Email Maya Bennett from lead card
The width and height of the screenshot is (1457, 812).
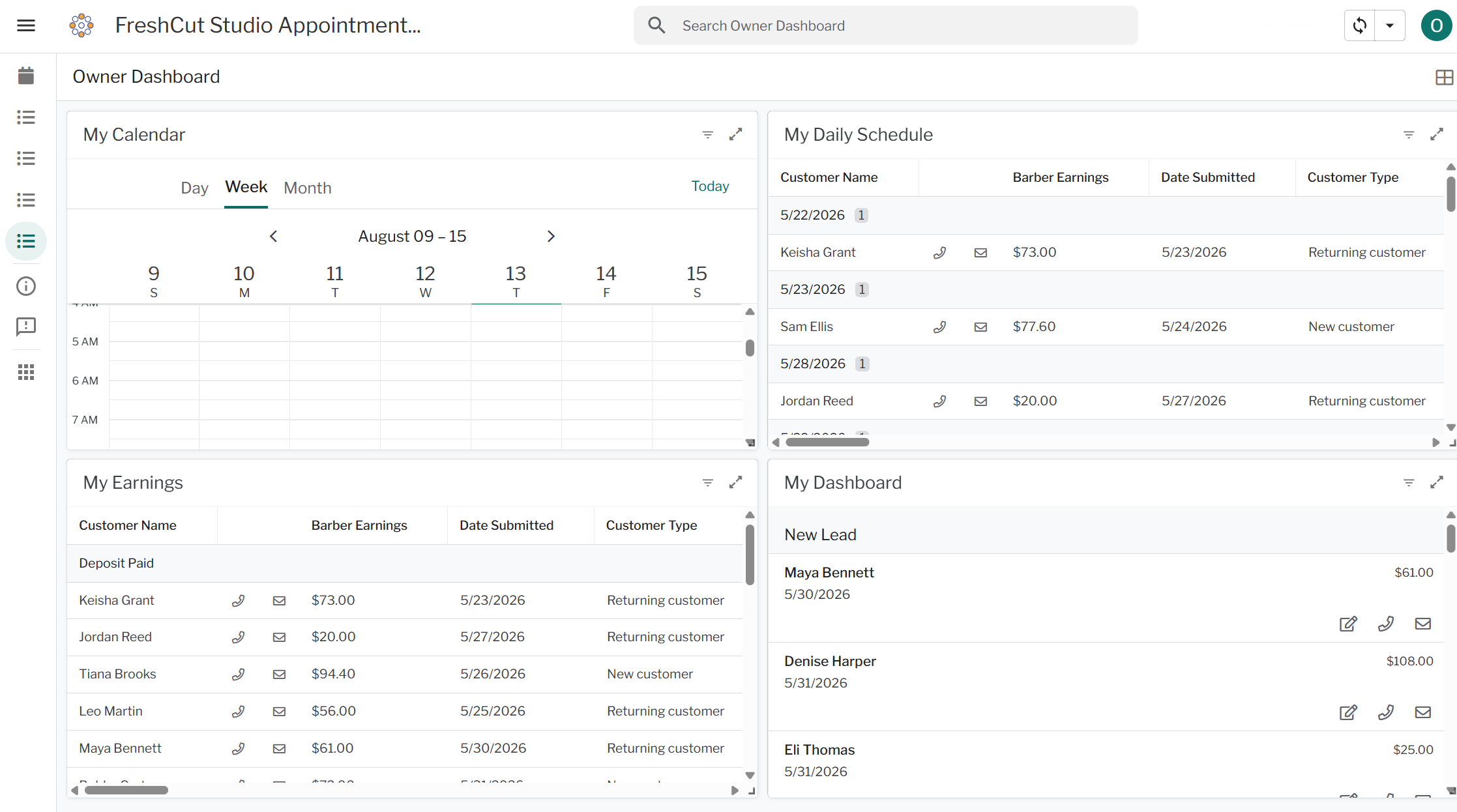tap(1423, 624)
